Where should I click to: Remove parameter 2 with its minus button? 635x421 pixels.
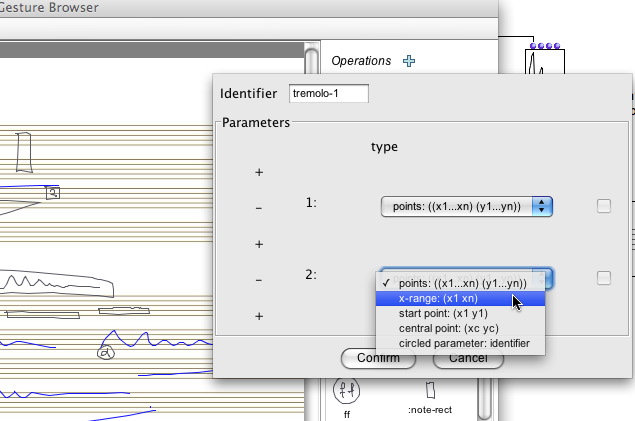(259, 280)
